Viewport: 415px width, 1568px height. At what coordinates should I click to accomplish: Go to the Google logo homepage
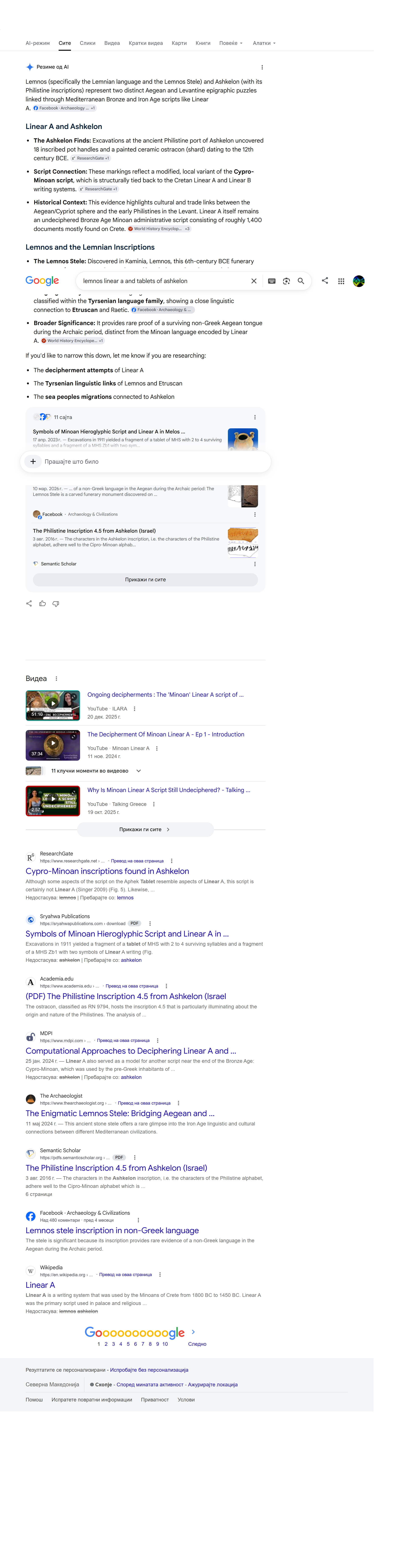(42, 281)
